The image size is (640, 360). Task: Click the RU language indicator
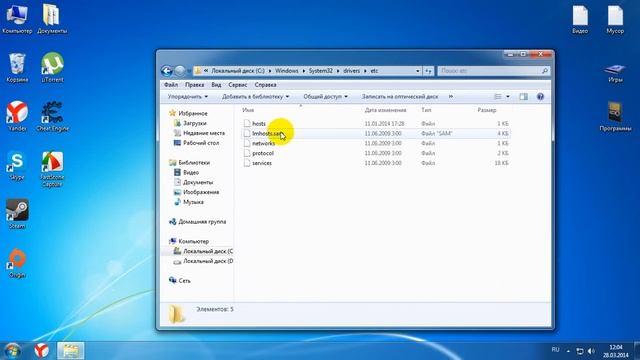point(556,350)
